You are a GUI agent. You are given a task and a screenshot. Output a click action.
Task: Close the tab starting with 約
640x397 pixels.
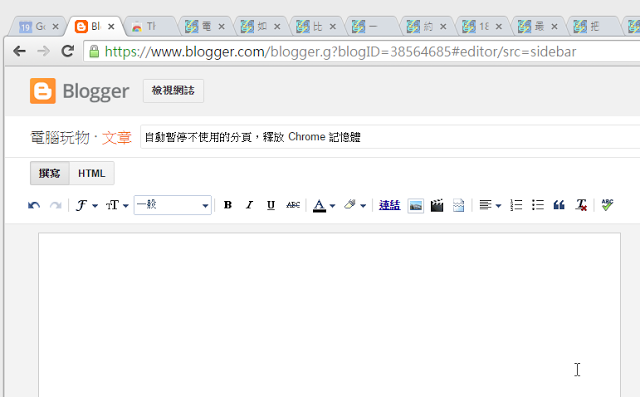point(443,27)
